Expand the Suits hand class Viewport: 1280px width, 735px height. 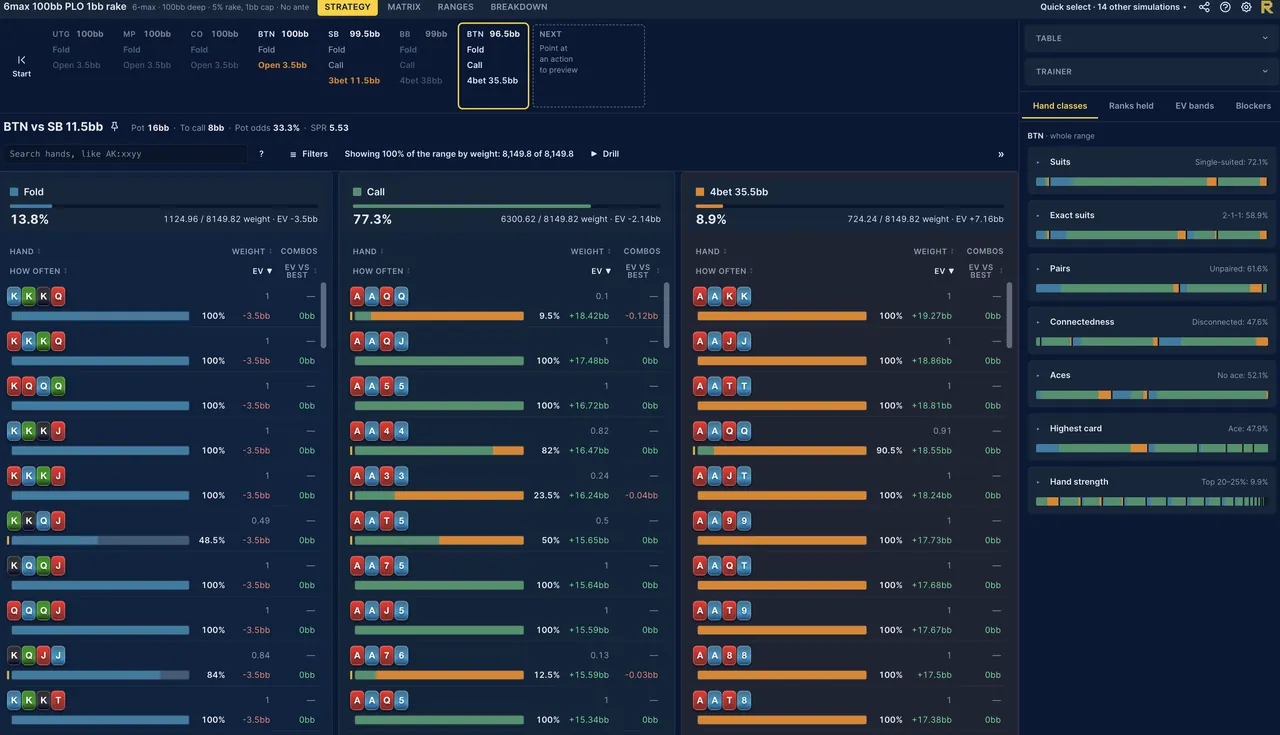[x=1152, y=162]
